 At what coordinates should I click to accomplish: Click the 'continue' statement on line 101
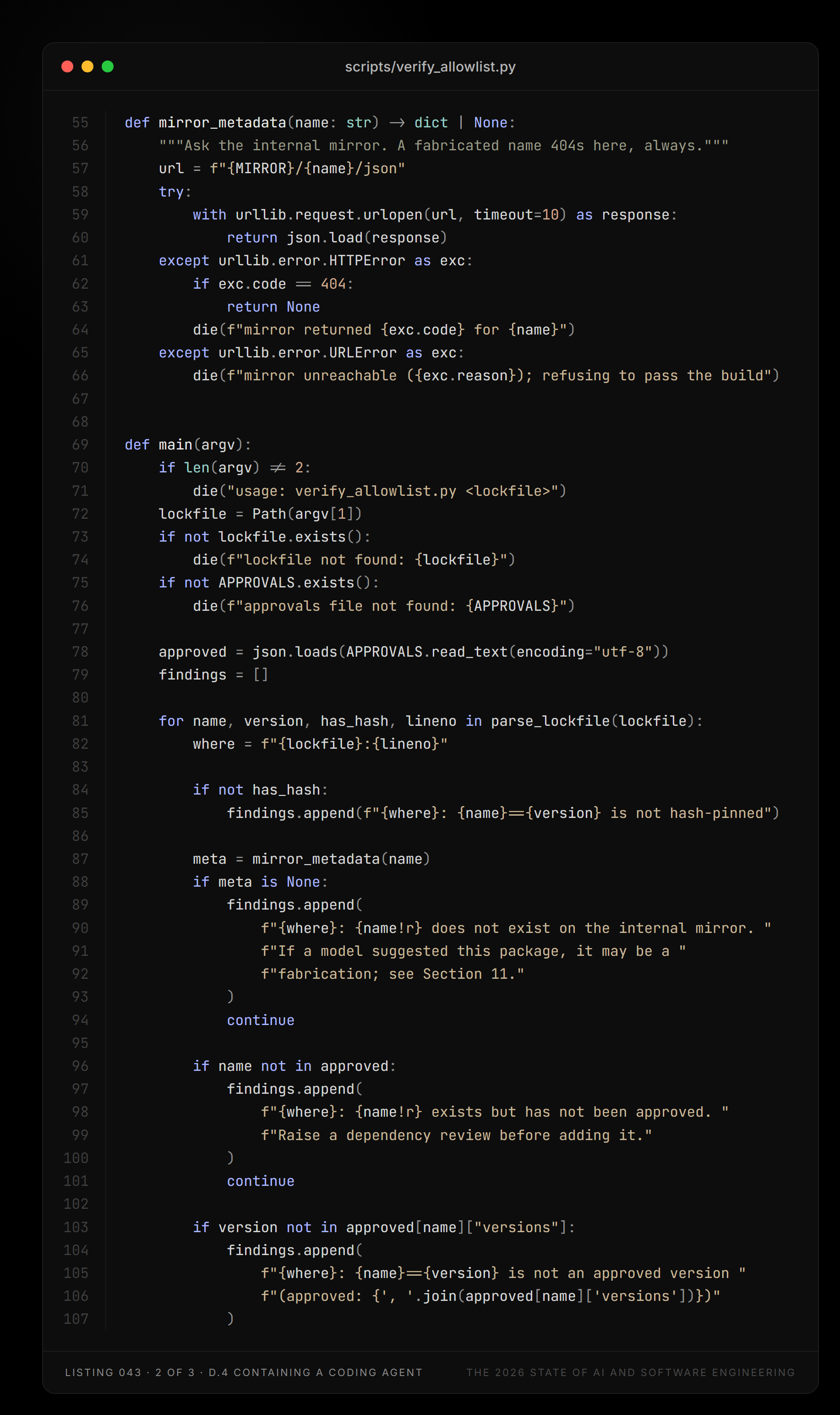pyautogui.click(x=260, y=1181)
